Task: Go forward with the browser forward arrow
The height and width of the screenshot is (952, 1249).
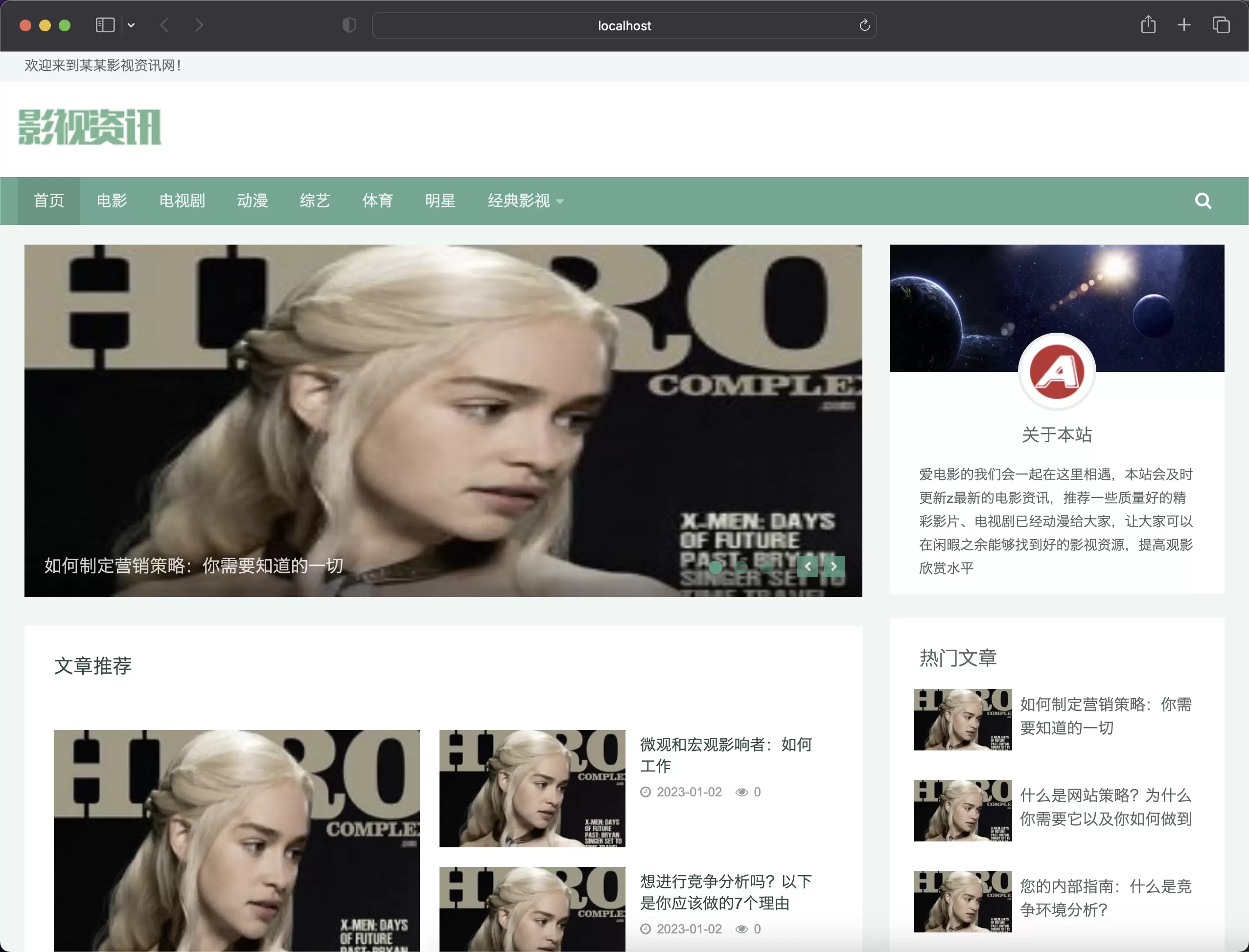Action: point(198,25)
